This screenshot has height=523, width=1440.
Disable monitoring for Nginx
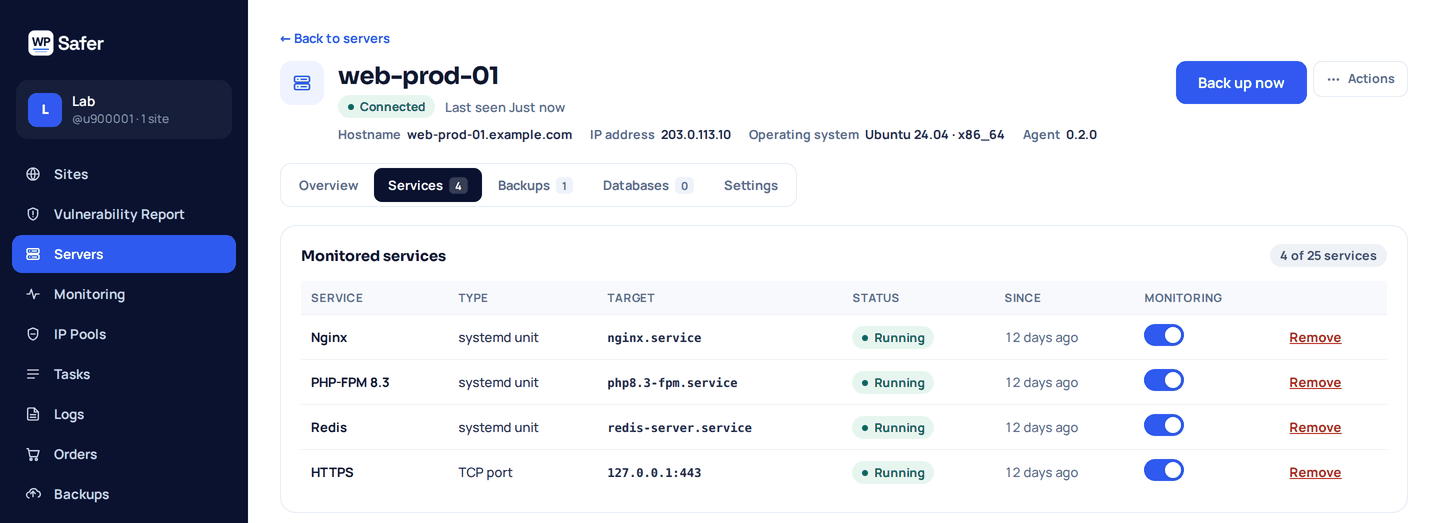tap(1164, 335)
